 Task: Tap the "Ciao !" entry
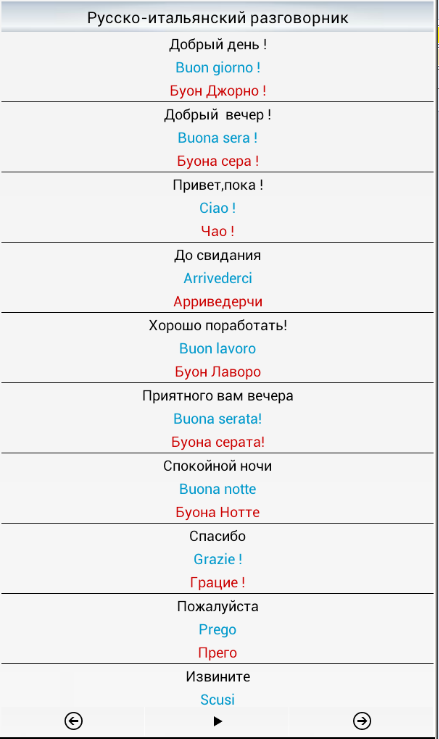pyautogui.click(x=217, y=208)
